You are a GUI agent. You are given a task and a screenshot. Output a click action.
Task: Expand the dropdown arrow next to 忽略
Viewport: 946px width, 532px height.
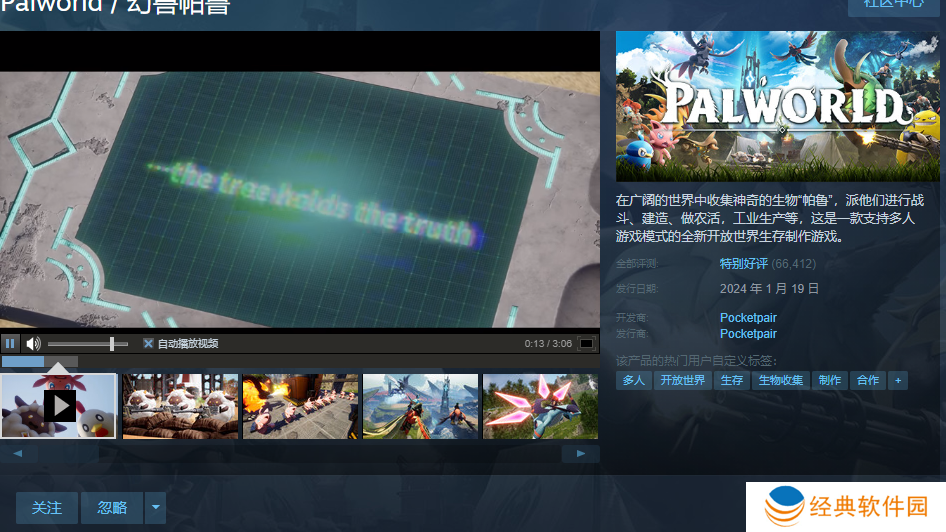pyautogui.click(x=155, y=508)
